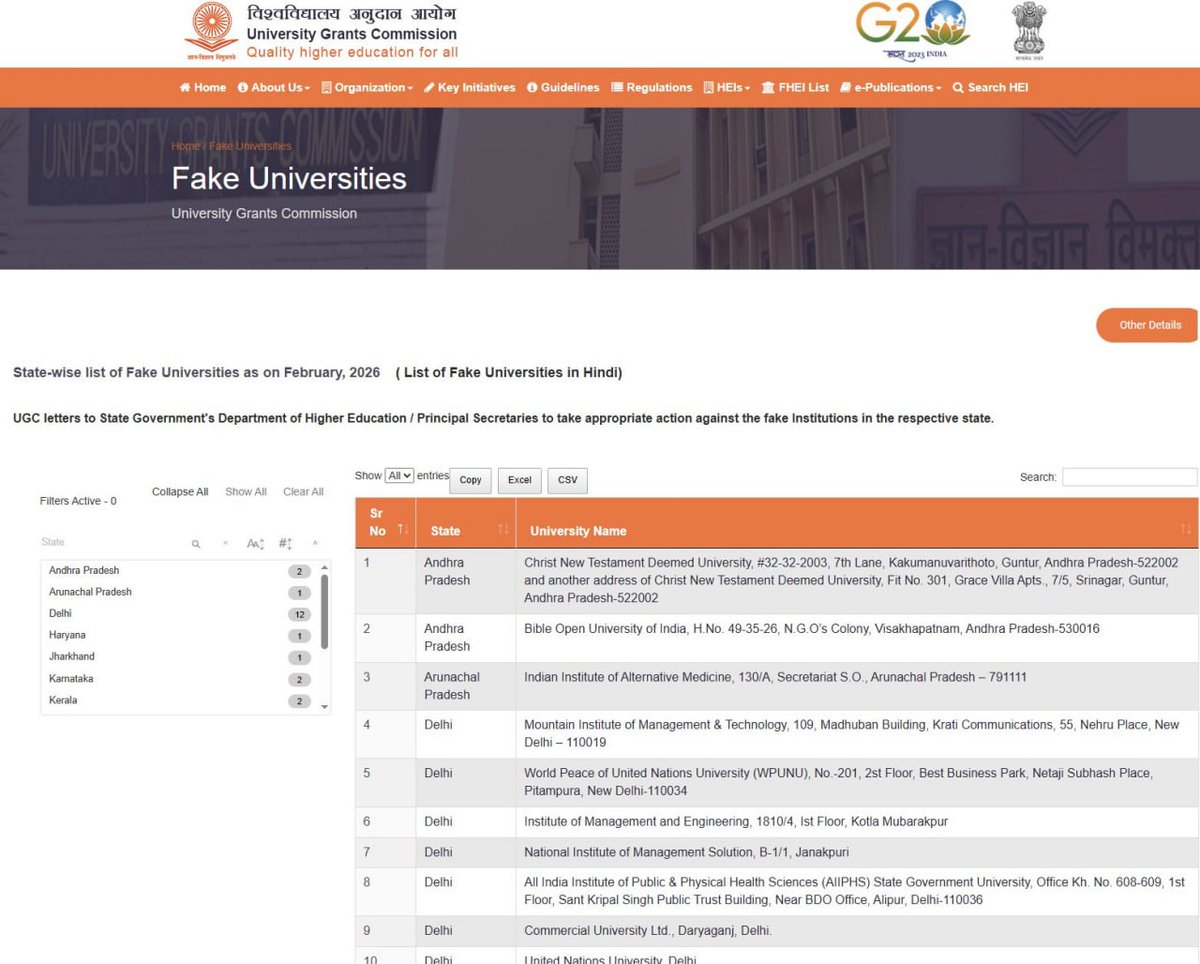The width and height of the screenshot is (1200, 964).
Task: Open Search HEI menu item
Action: 990,88
